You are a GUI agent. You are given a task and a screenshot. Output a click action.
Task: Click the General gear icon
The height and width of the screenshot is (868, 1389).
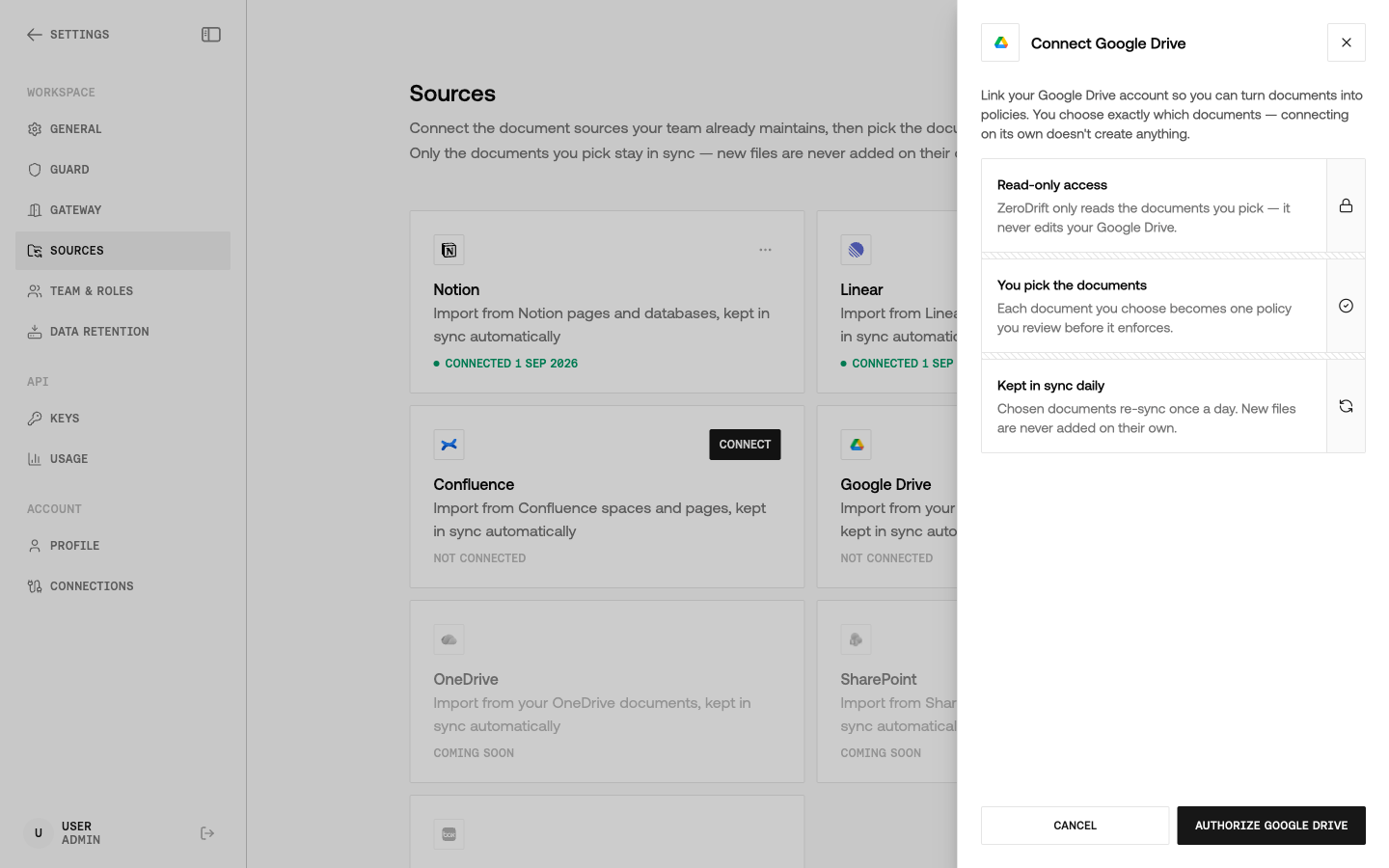(35, 129)
